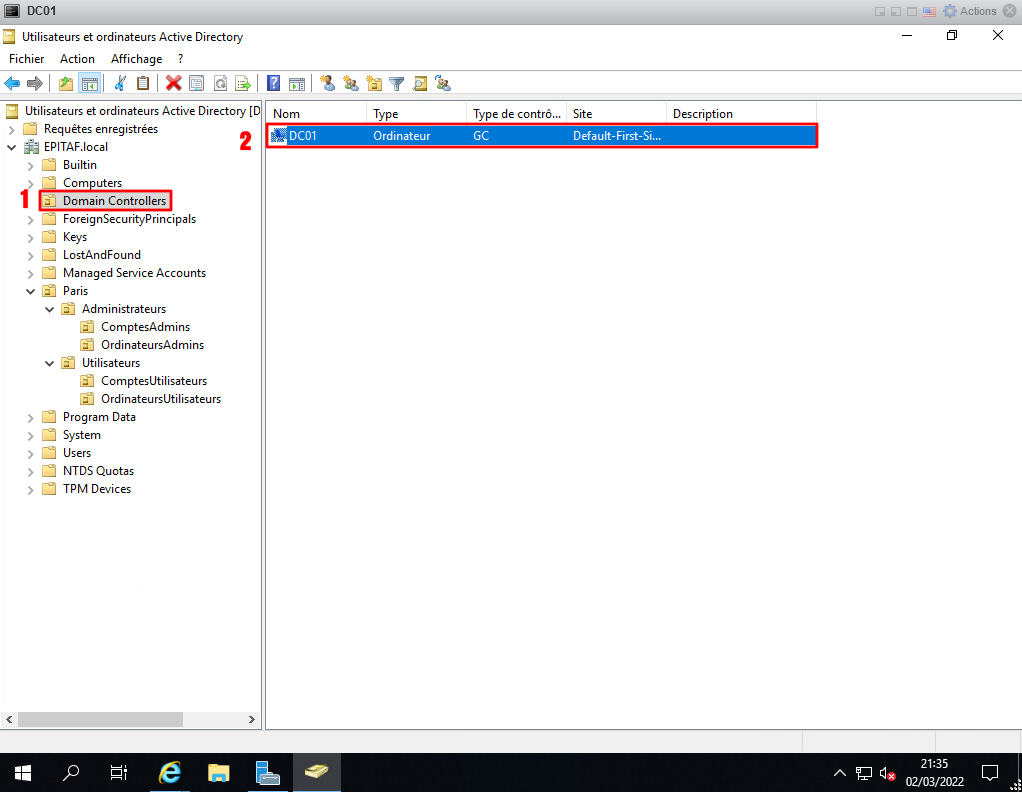Screen dimensions: 1022x792
Task: Toggle the console tree show/hide icon
Action: coord(89,84)
